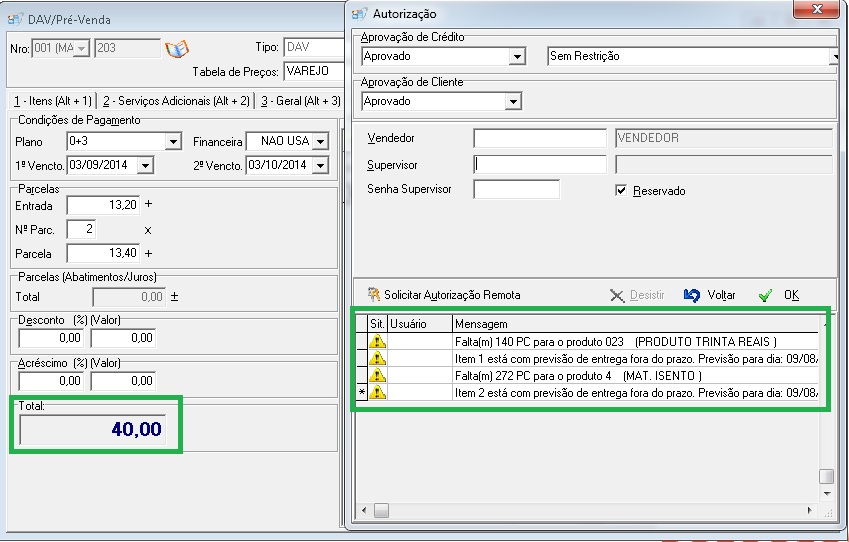Click the open book icon beside Nro field

coord(177,48)
